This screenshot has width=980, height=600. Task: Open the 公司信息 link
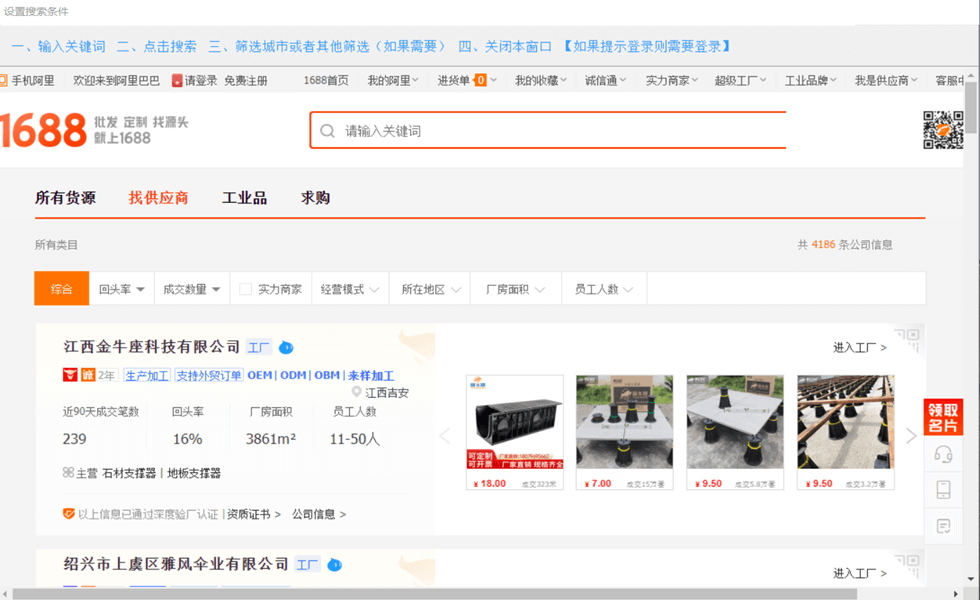pyautogui.click(x=319, y=514)
